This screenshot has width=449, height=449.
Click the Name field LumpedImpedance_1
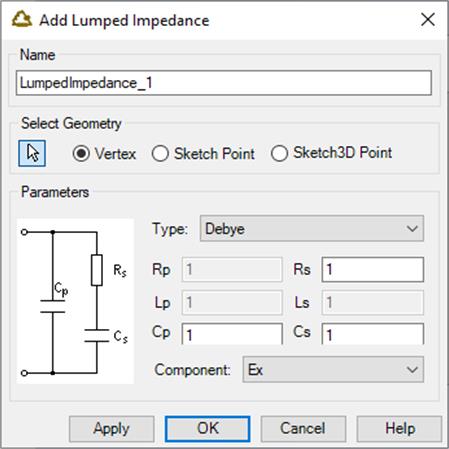(224, 83)
